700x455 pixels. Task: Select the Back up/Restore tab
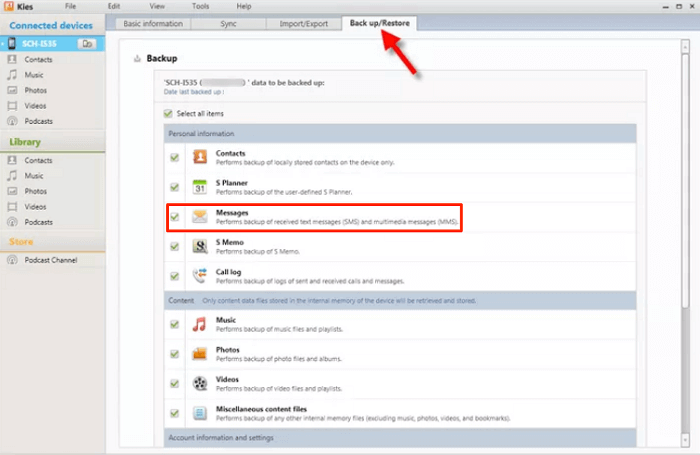coord(379,23)
